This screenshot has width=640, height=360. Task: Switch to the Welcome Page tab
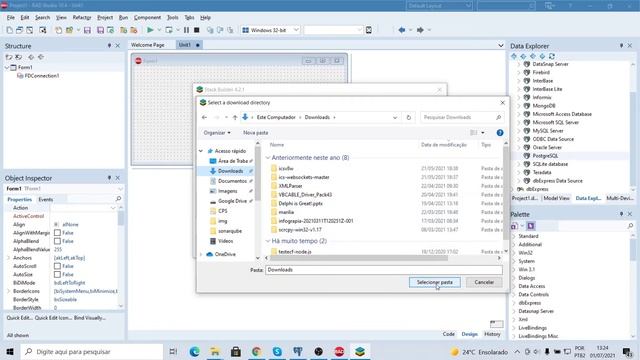pyautogui.click(x=148, y=45)
